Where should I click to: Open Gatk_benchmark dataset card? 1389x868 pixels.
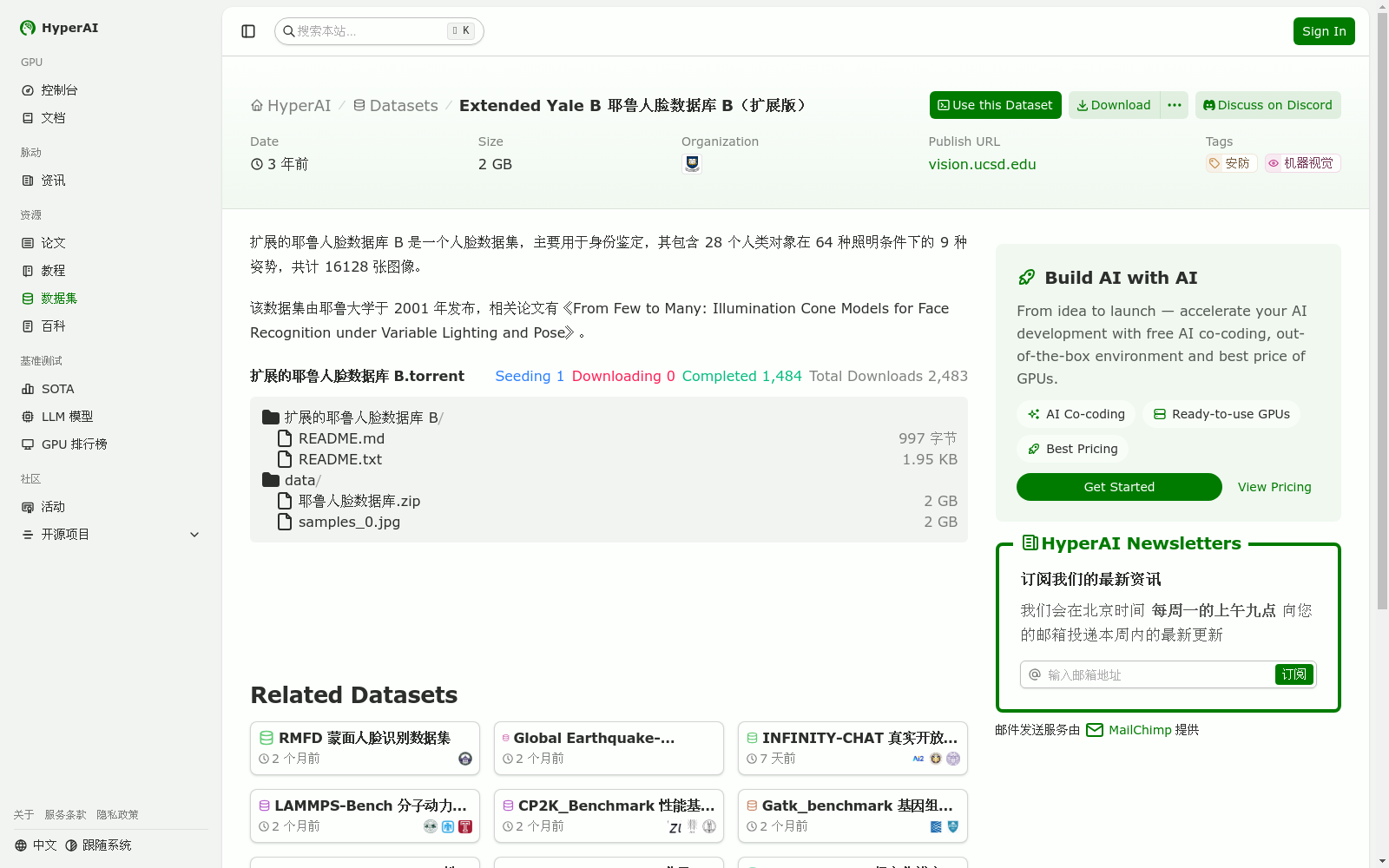[x=852, y=816]
